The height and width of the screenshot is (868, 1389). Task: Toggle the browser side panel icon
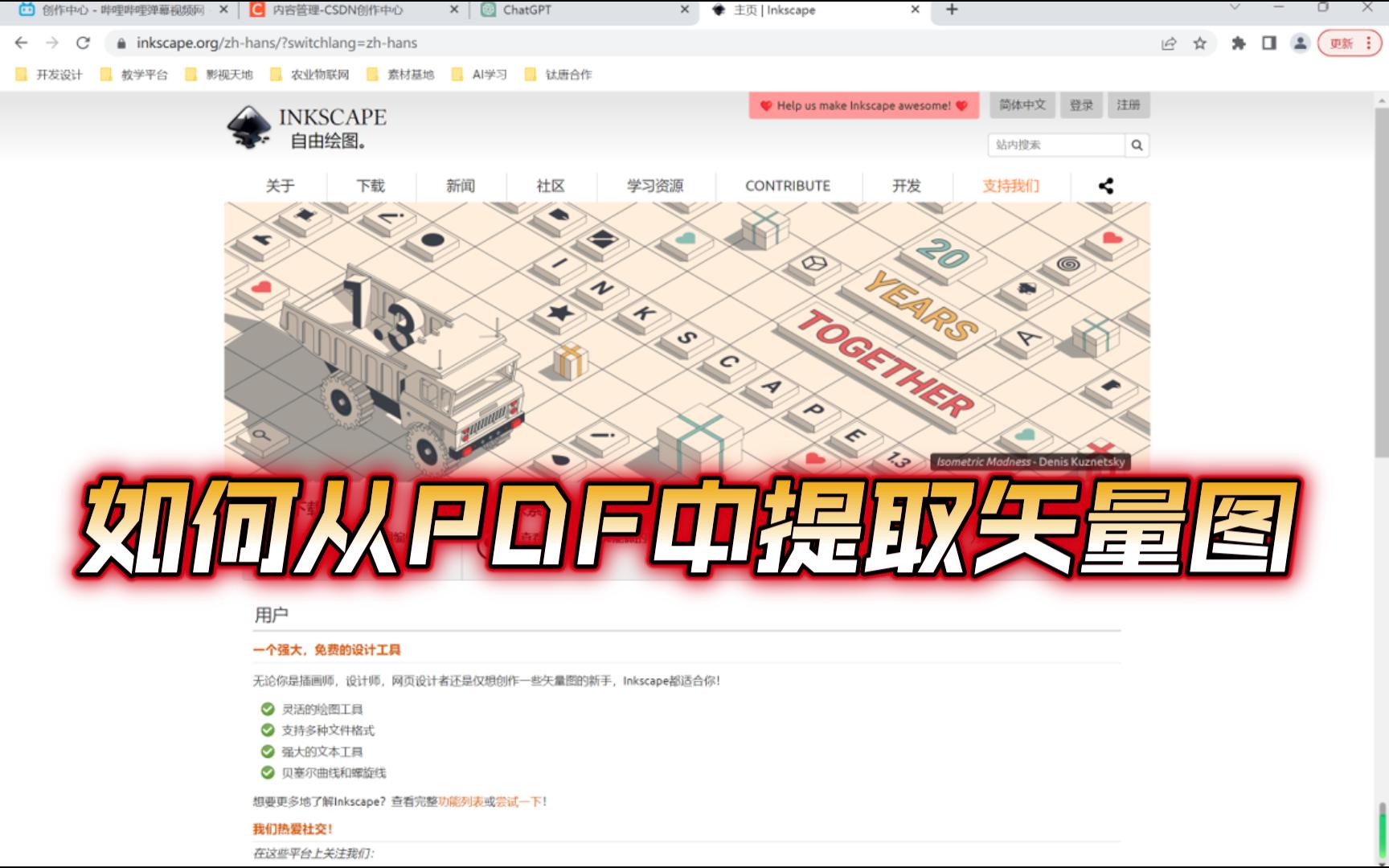click(x=1269, y=43)
